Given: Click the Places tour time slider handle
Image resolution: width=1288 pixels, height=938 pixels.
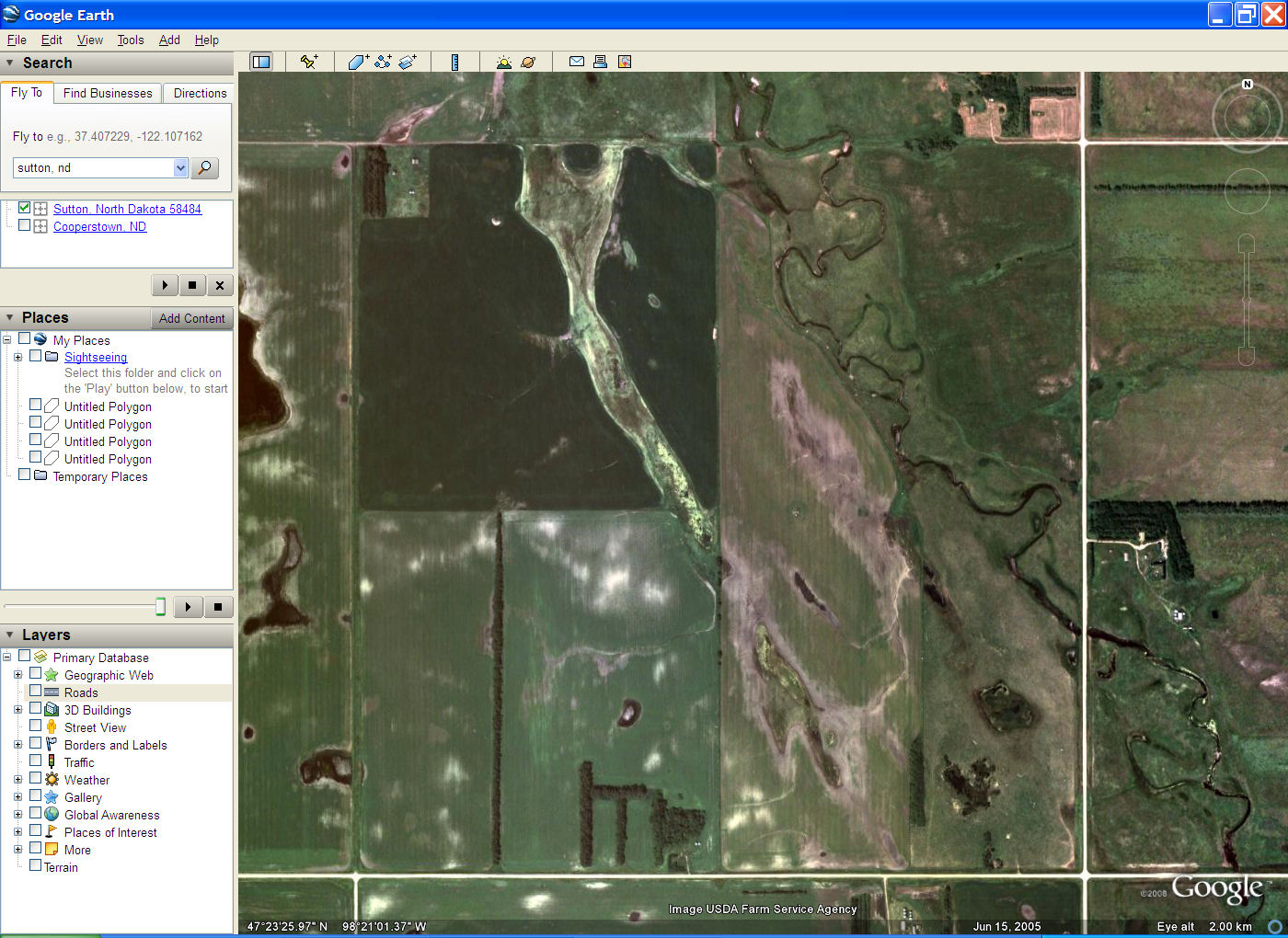Looking at the screenshot, I should coord(160,606).
